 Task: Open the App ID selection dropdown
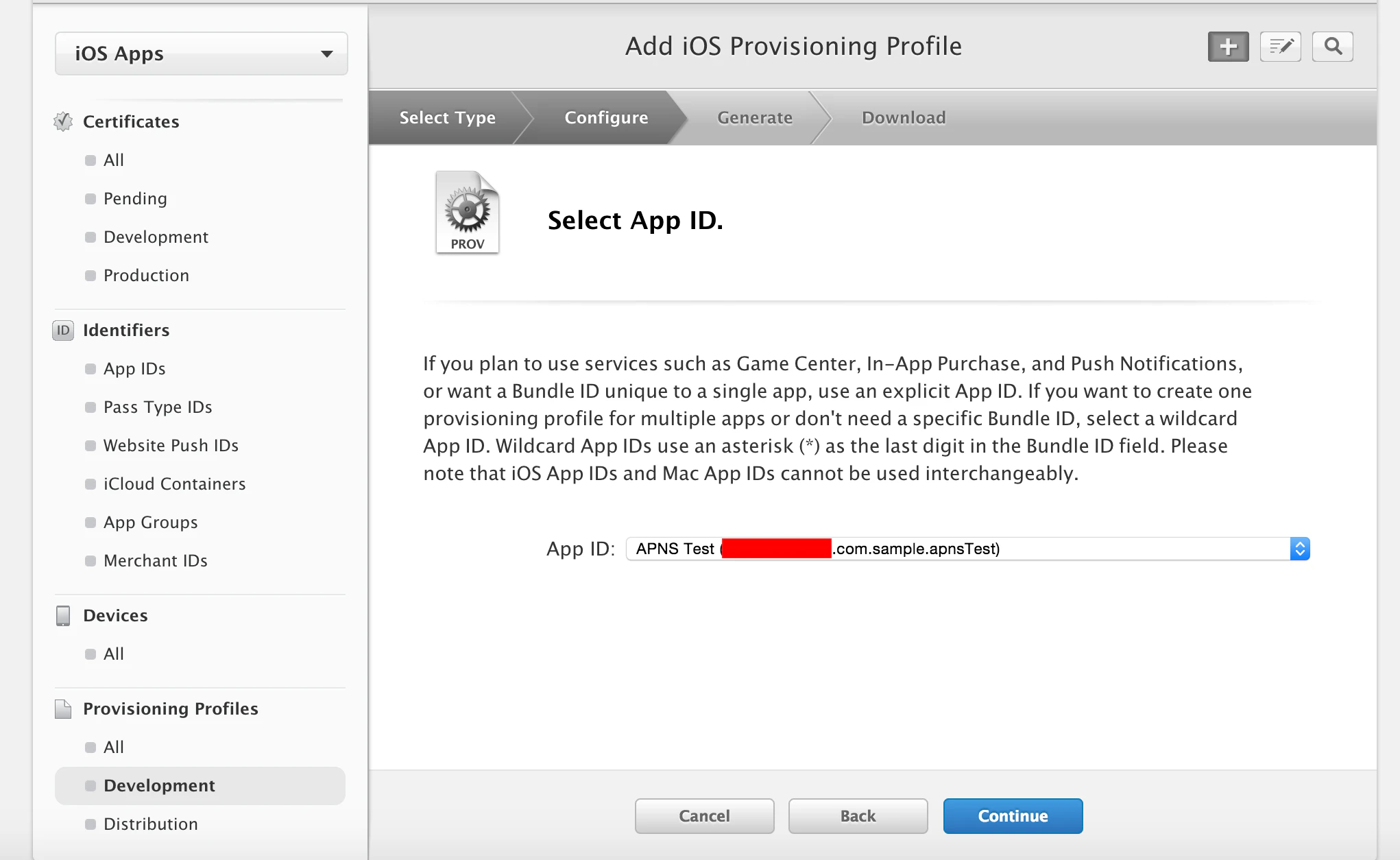click(x=967, y=549)
